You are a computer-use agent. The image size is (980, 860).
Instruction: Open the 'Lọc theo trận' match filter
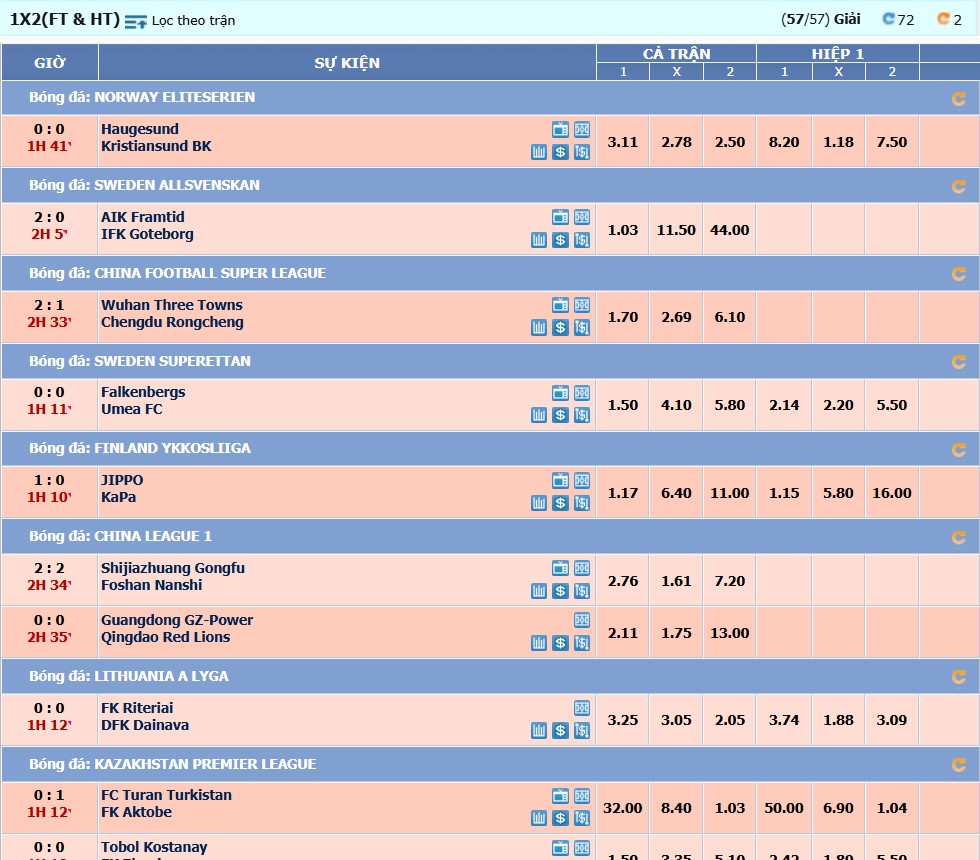click(x=180, y=20)
